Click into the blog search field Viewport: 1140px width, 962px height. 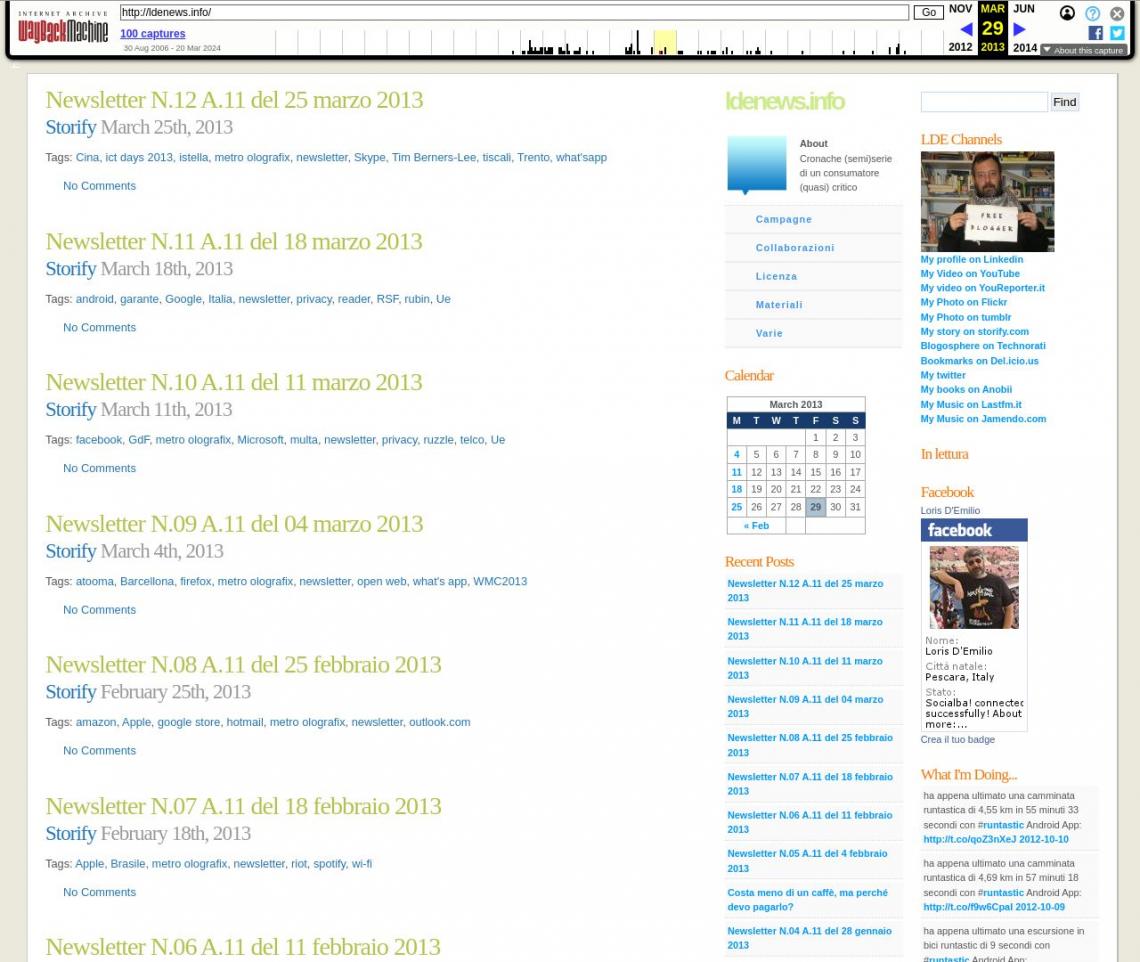point(983,102)
